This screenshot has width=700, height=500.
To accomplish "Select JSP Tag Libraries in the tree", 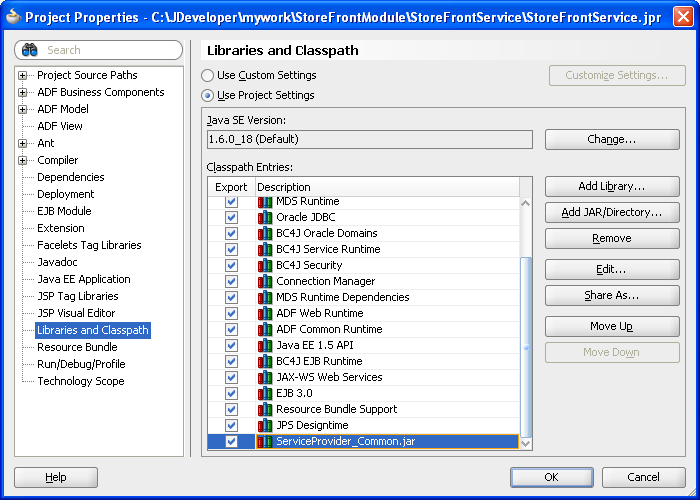I will [78, 296].
